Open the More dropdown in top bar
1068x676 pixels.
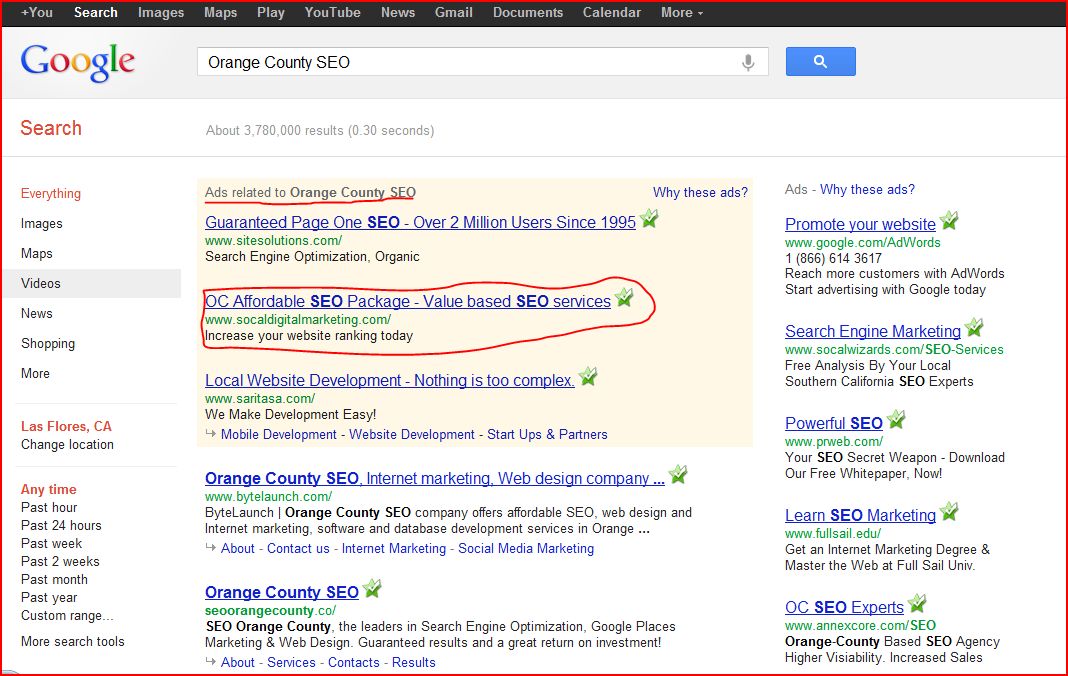pyautogui.click(x=682, y=12)
